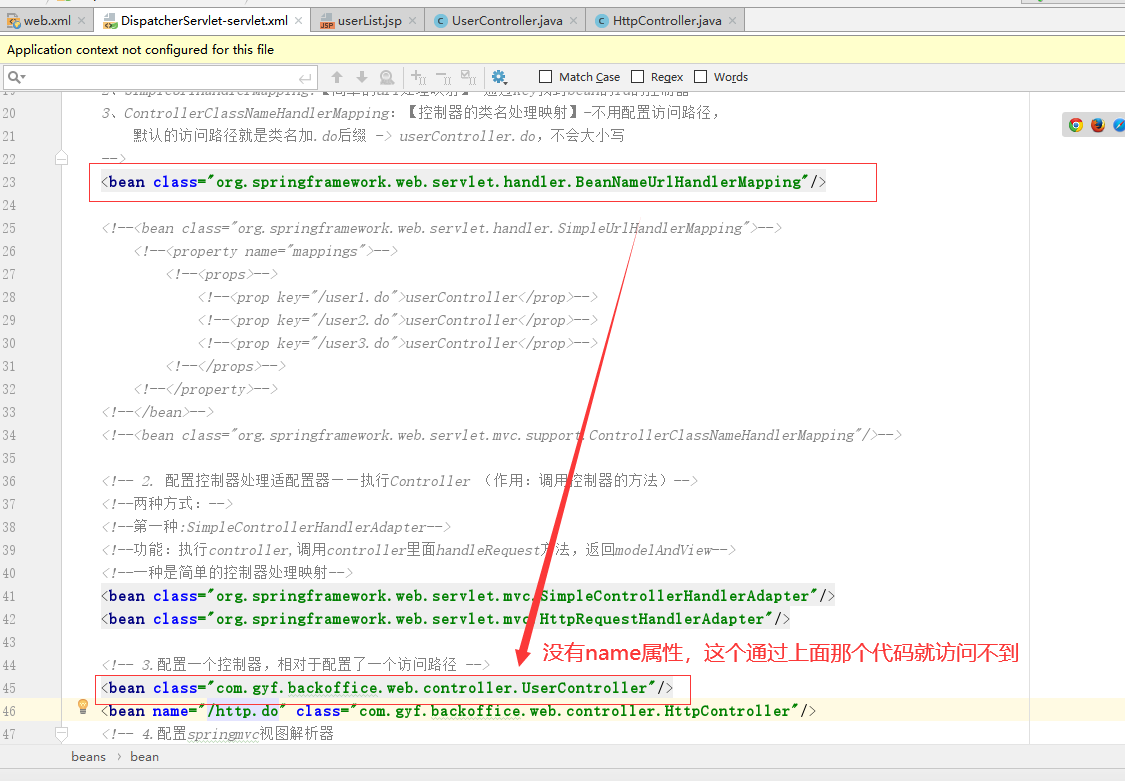
Task: Open the HttpController.java tab
Action: point(667,21)
